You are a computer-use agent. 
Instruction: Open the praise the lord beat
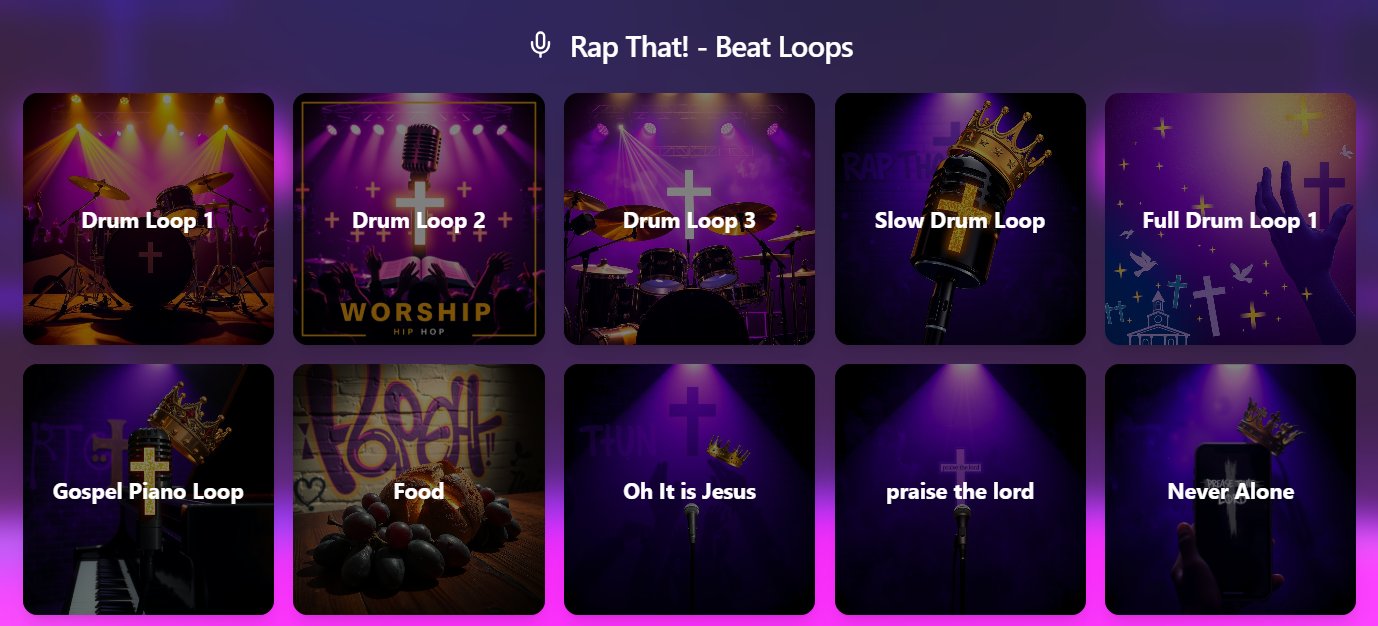[960, 489]
